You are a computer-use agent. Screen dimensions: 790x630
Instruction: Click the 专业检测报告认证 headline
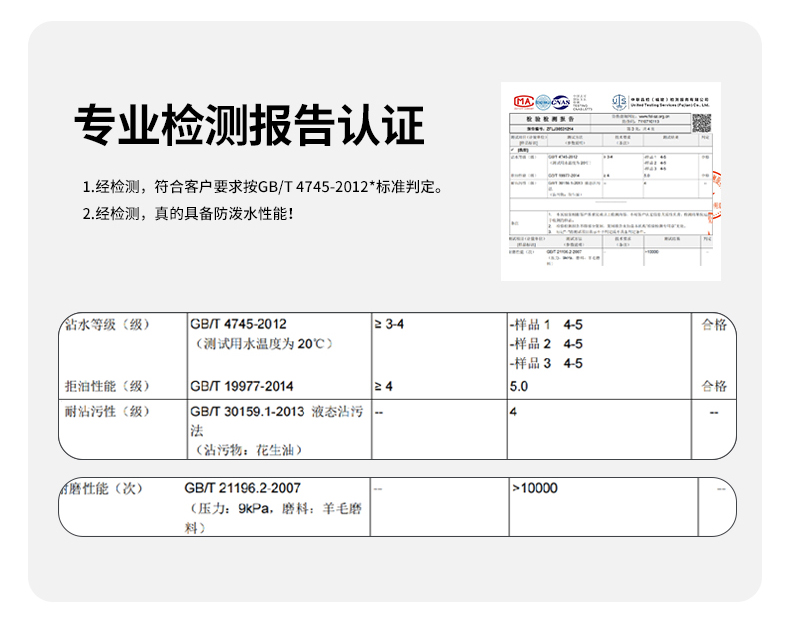[x=249, y=125]
